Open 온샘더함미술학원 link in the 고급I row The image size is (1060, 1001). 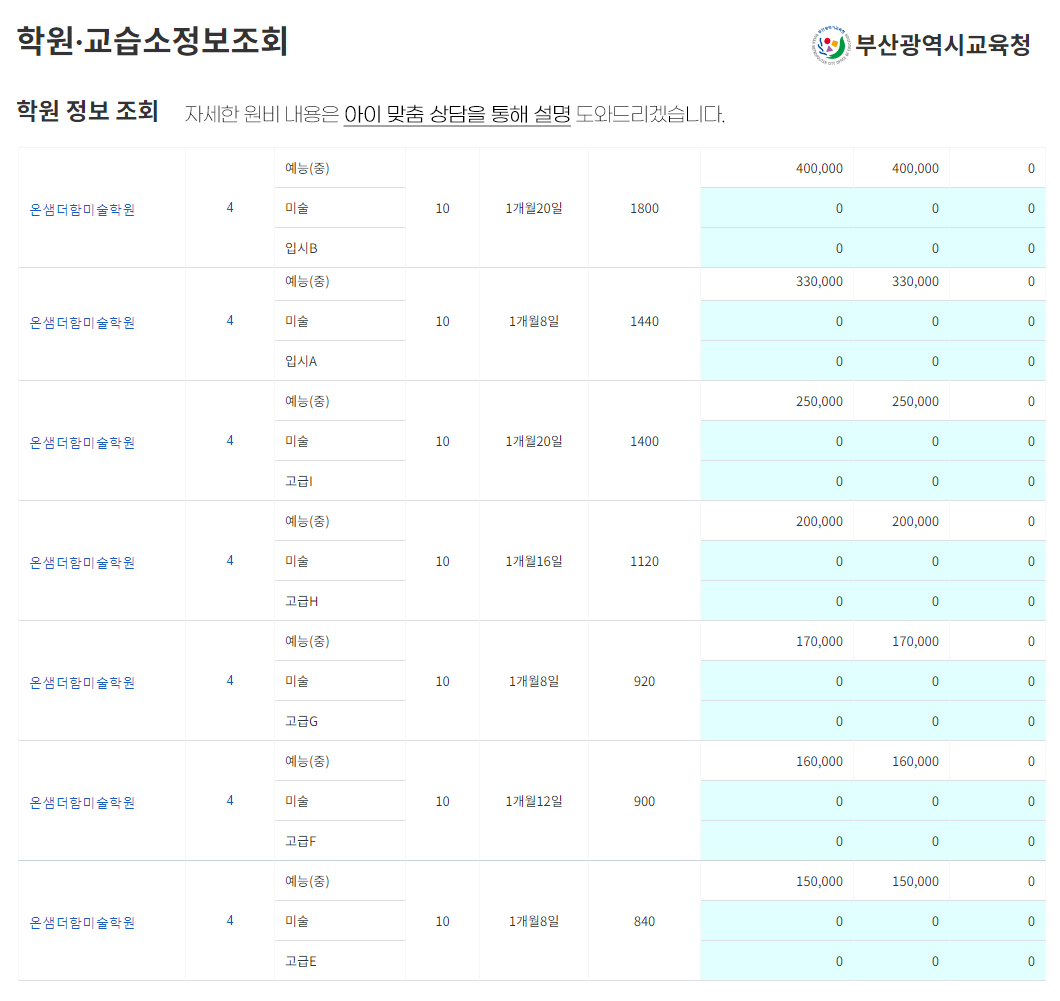pyautogui.click(x=82, y=442)
